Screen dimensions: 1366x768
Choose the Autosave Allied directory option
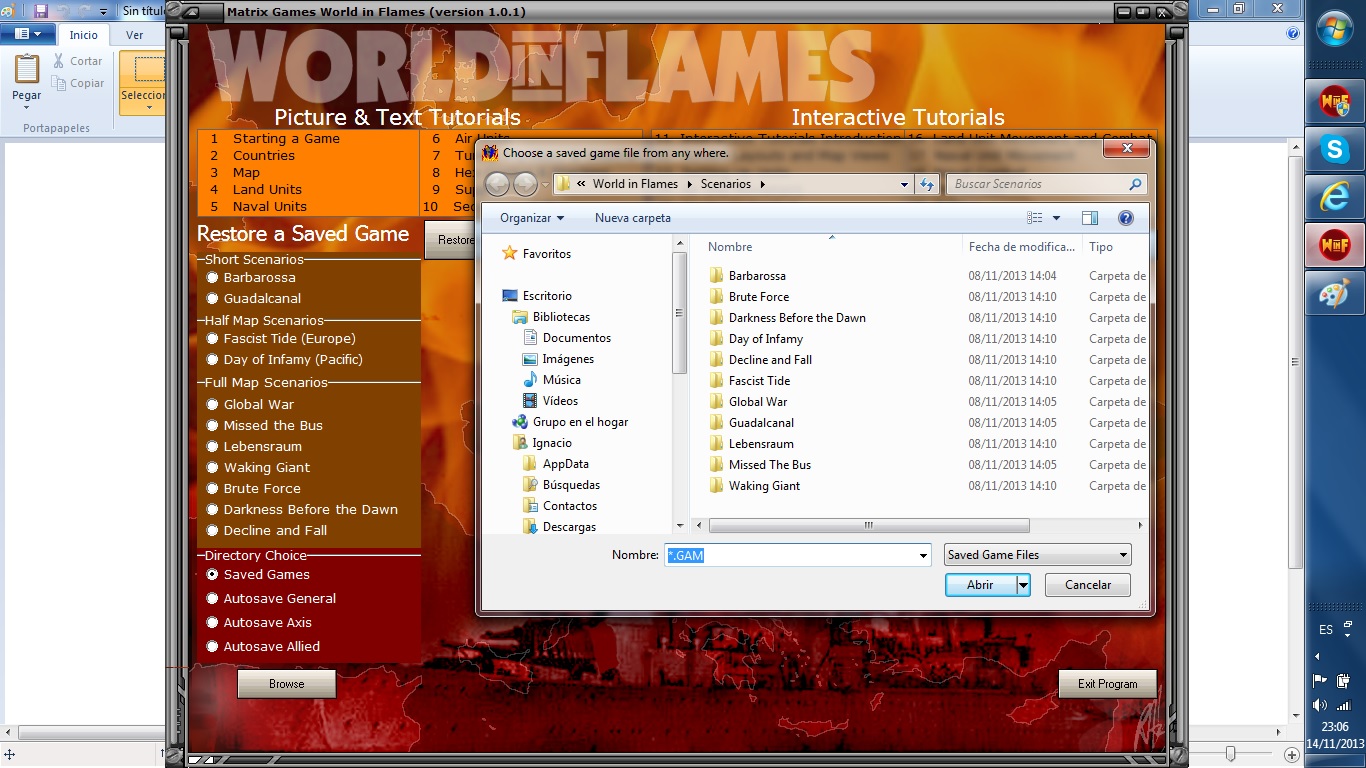212,647
